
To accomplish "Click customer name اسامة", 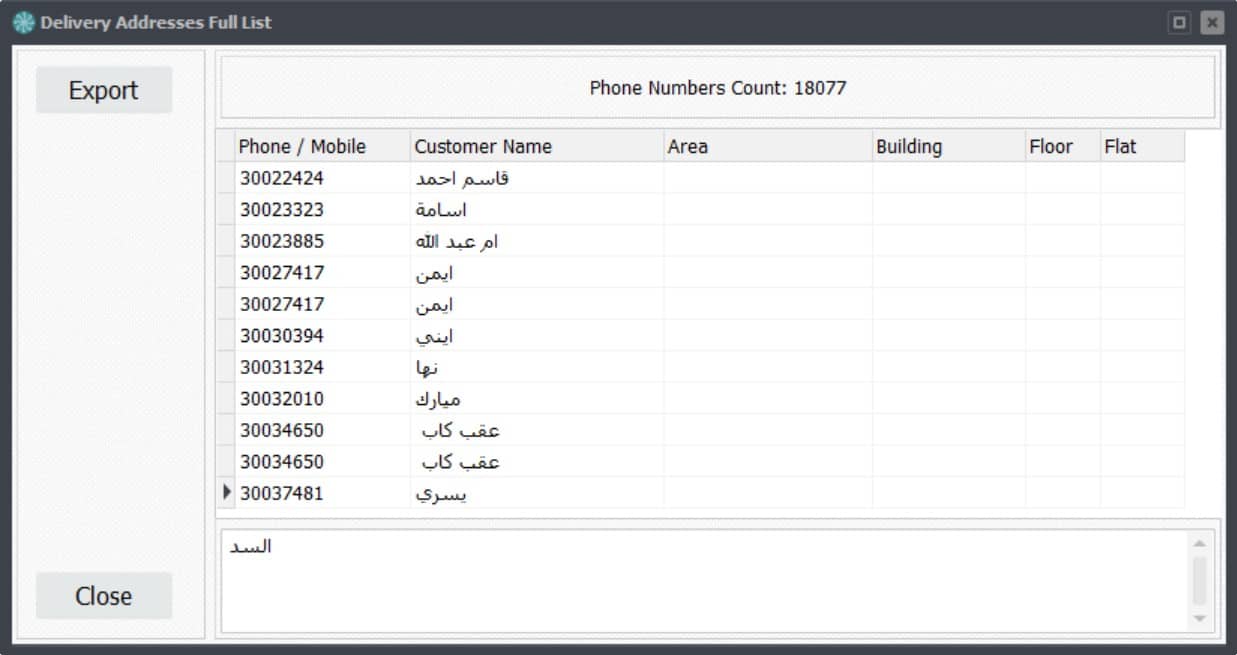I will pos(441,210).
